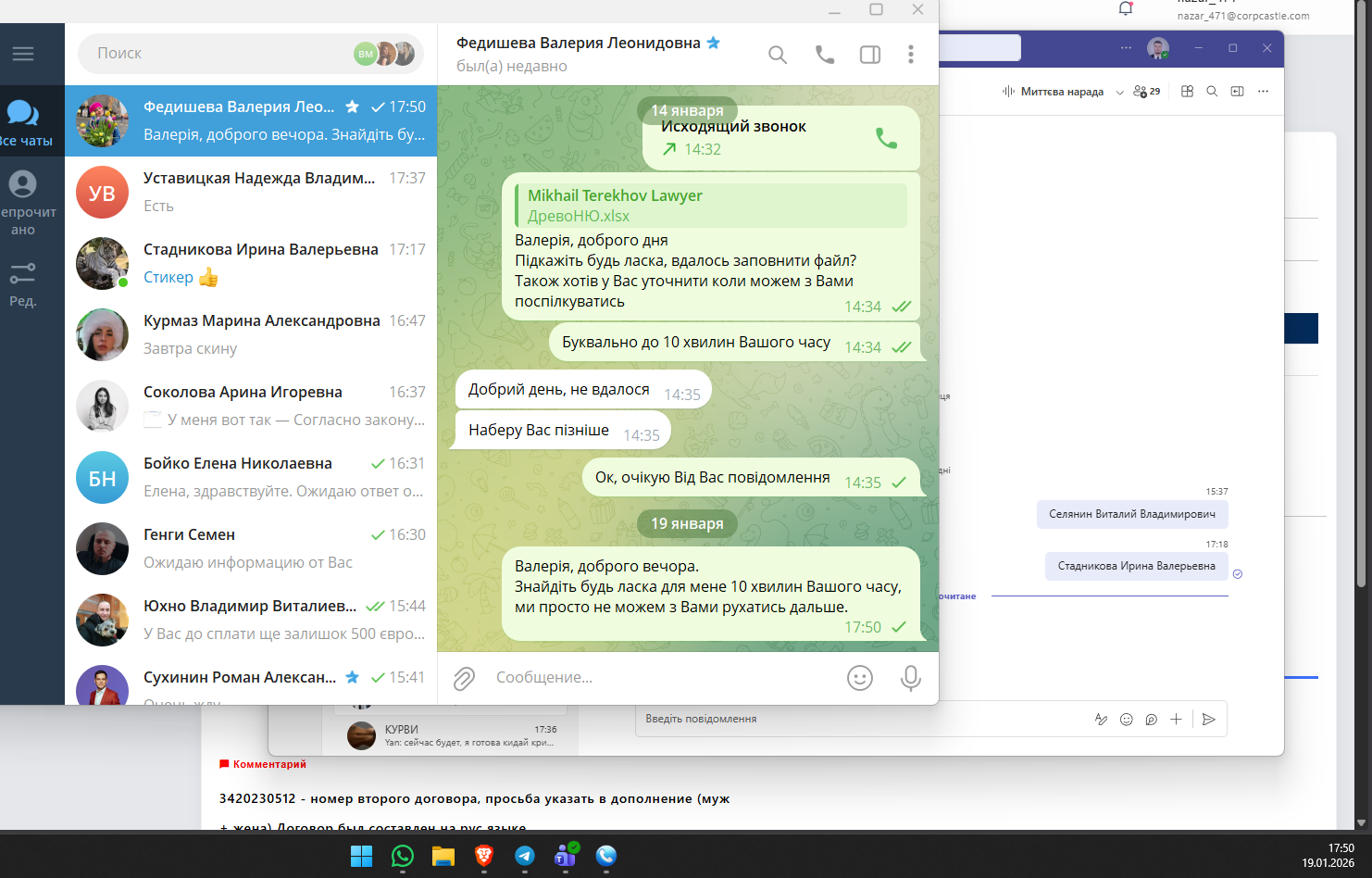Attach a file with the paperclip icon
The width and height of the screenshot is (1372, 878).
464,679
